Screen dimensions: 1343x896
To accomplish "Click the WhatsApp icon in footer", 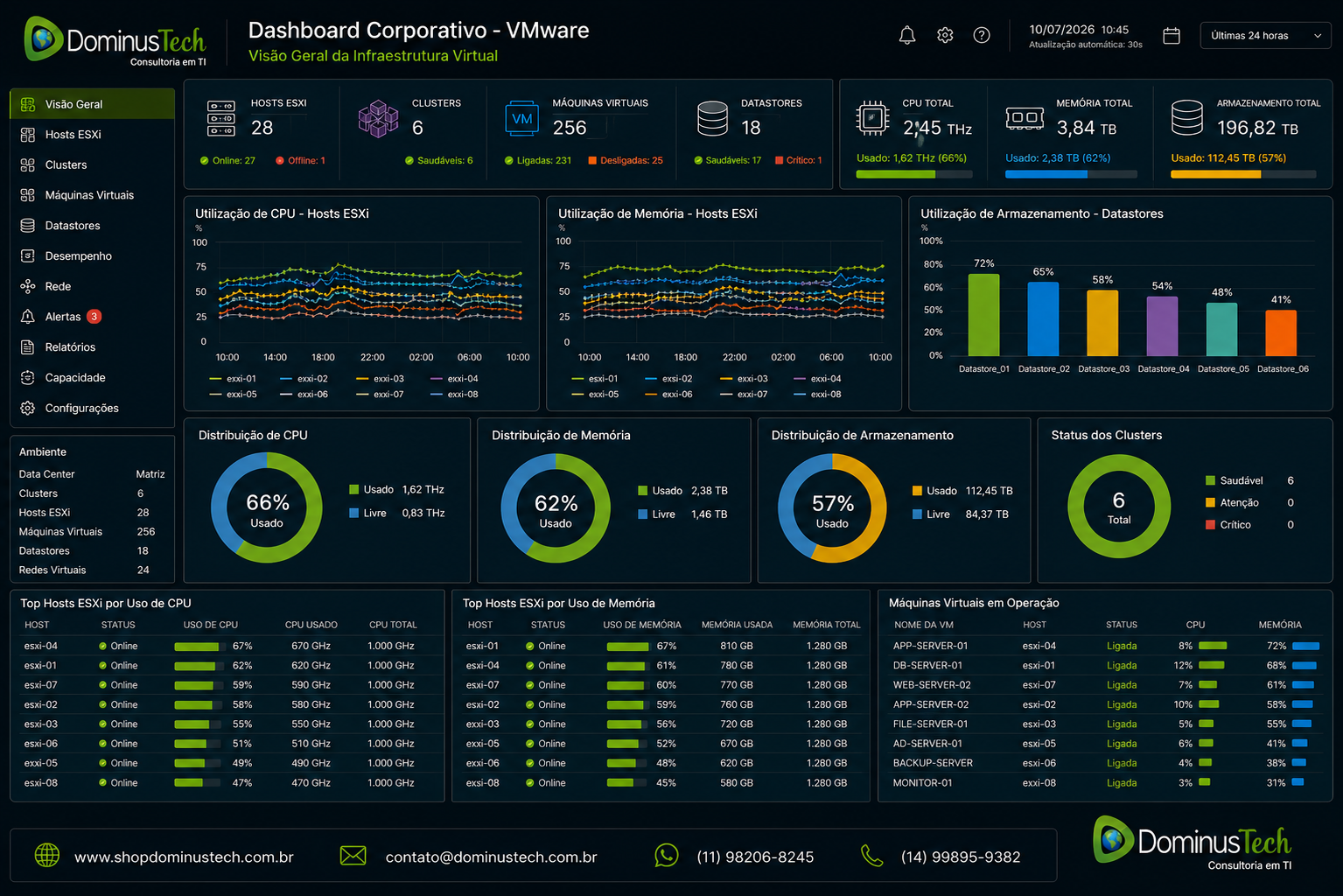I will click(667, 856).
